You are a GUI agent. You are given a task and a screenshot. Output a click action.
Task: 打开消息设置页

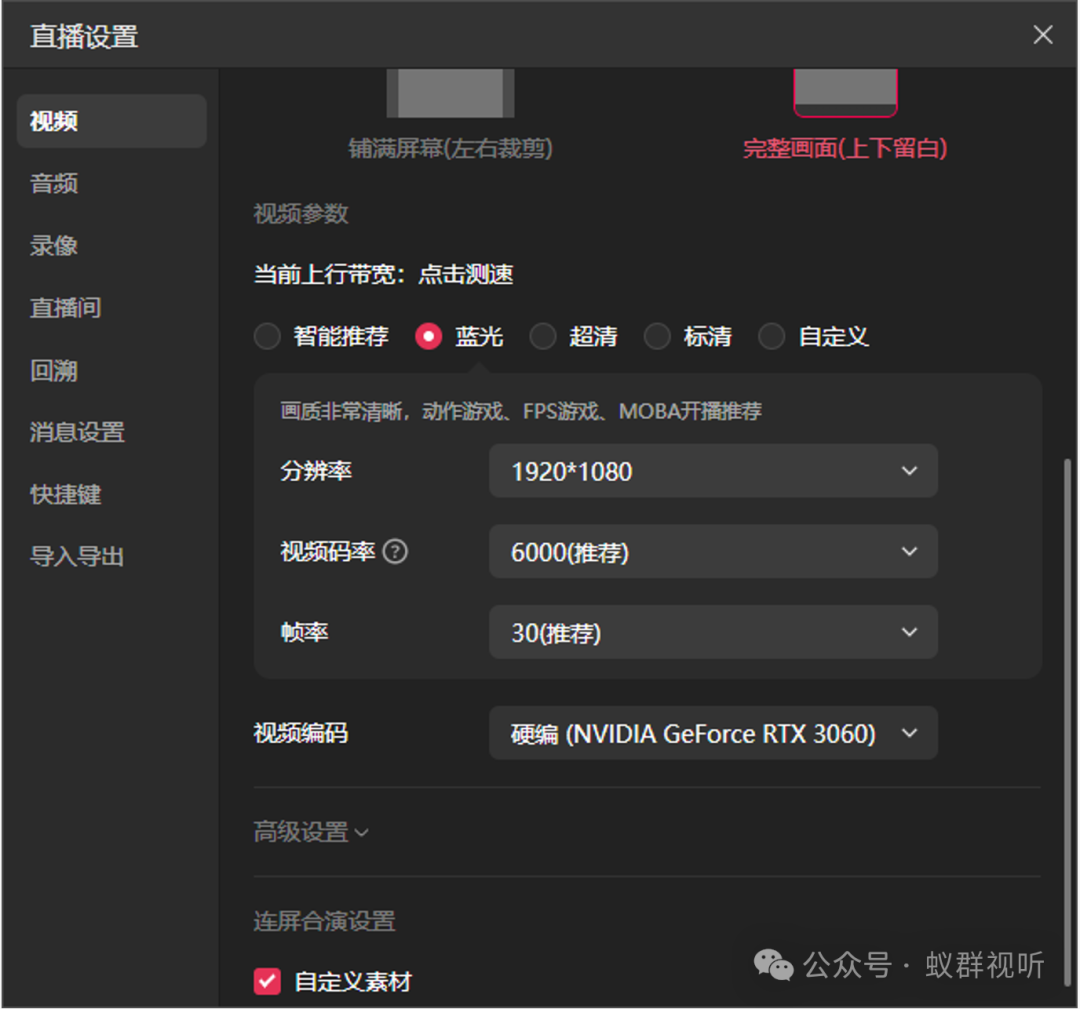coord(78,432)
